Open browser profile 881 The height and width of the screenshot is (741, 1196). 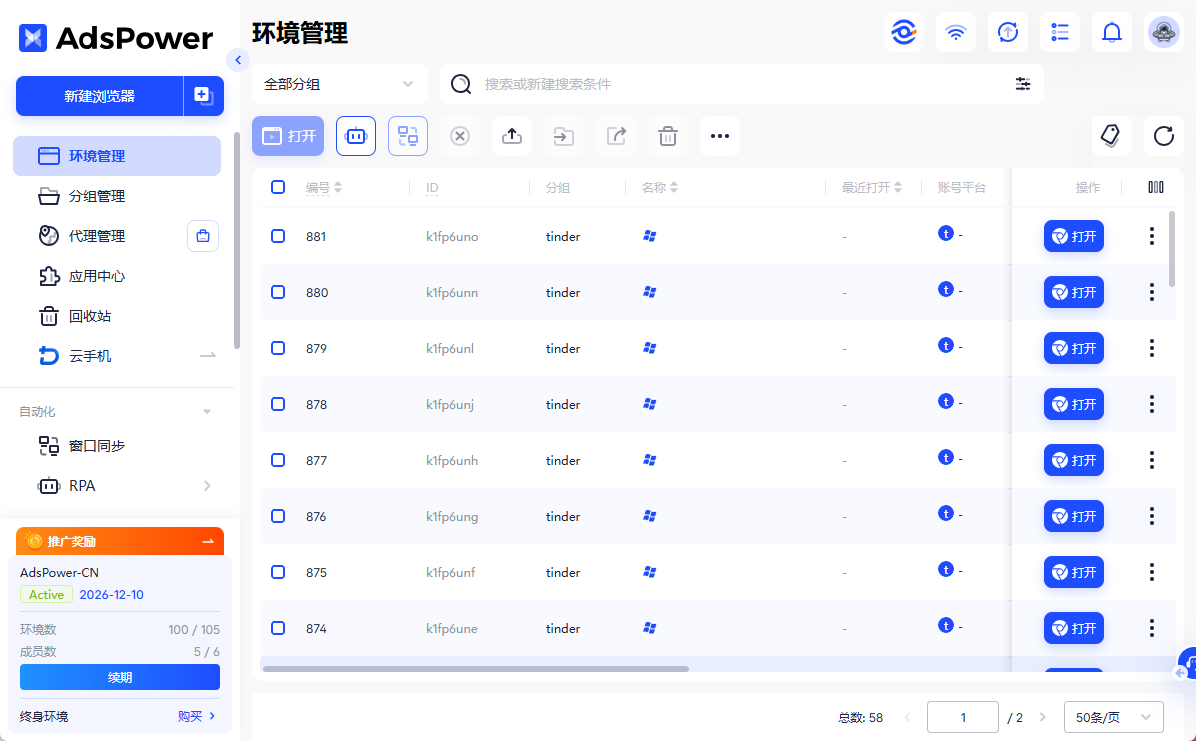[x=1073, y=236]
